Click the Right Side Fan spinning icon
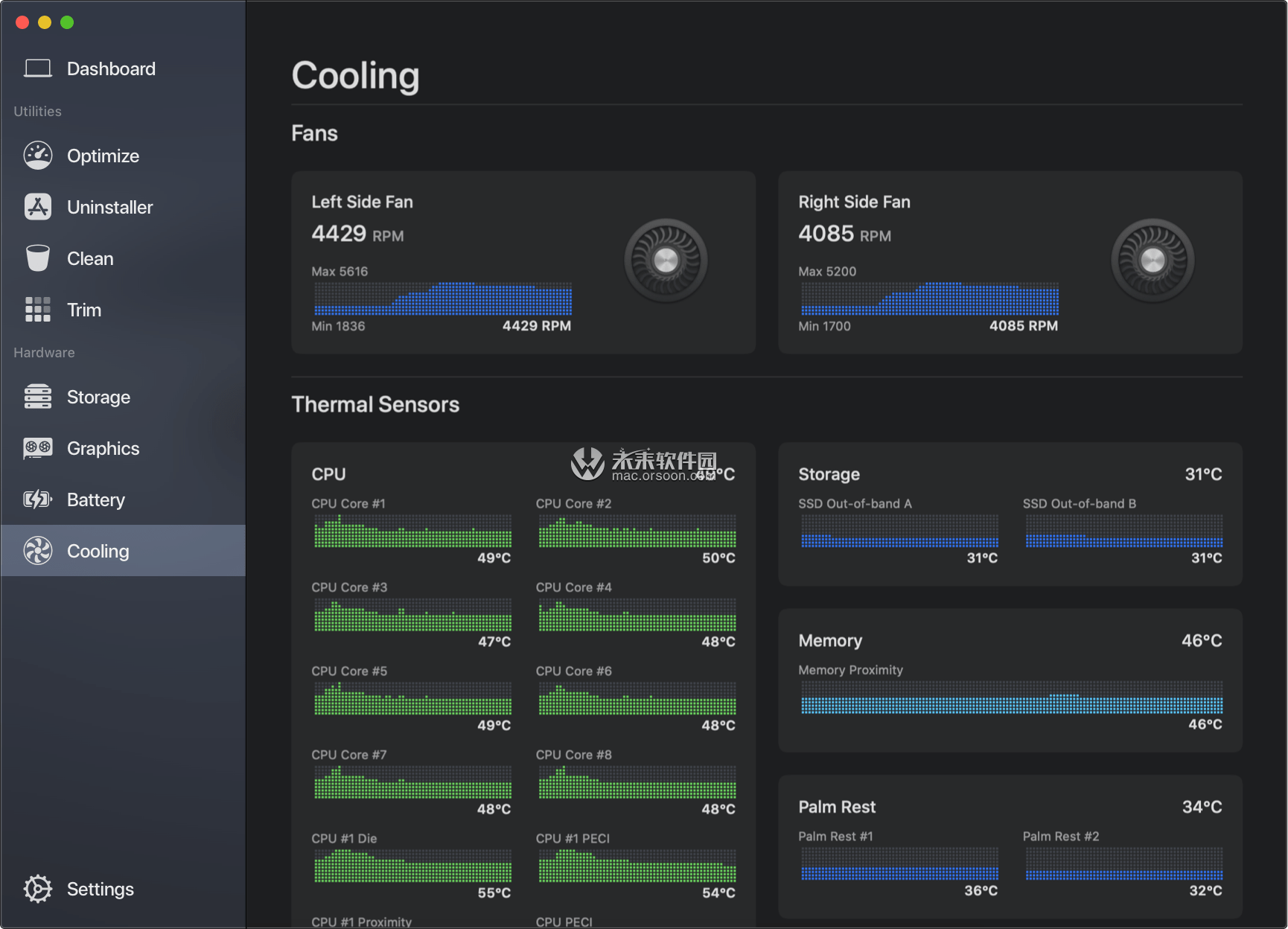Screen dimensions: 1288x929 [1152, 261]
